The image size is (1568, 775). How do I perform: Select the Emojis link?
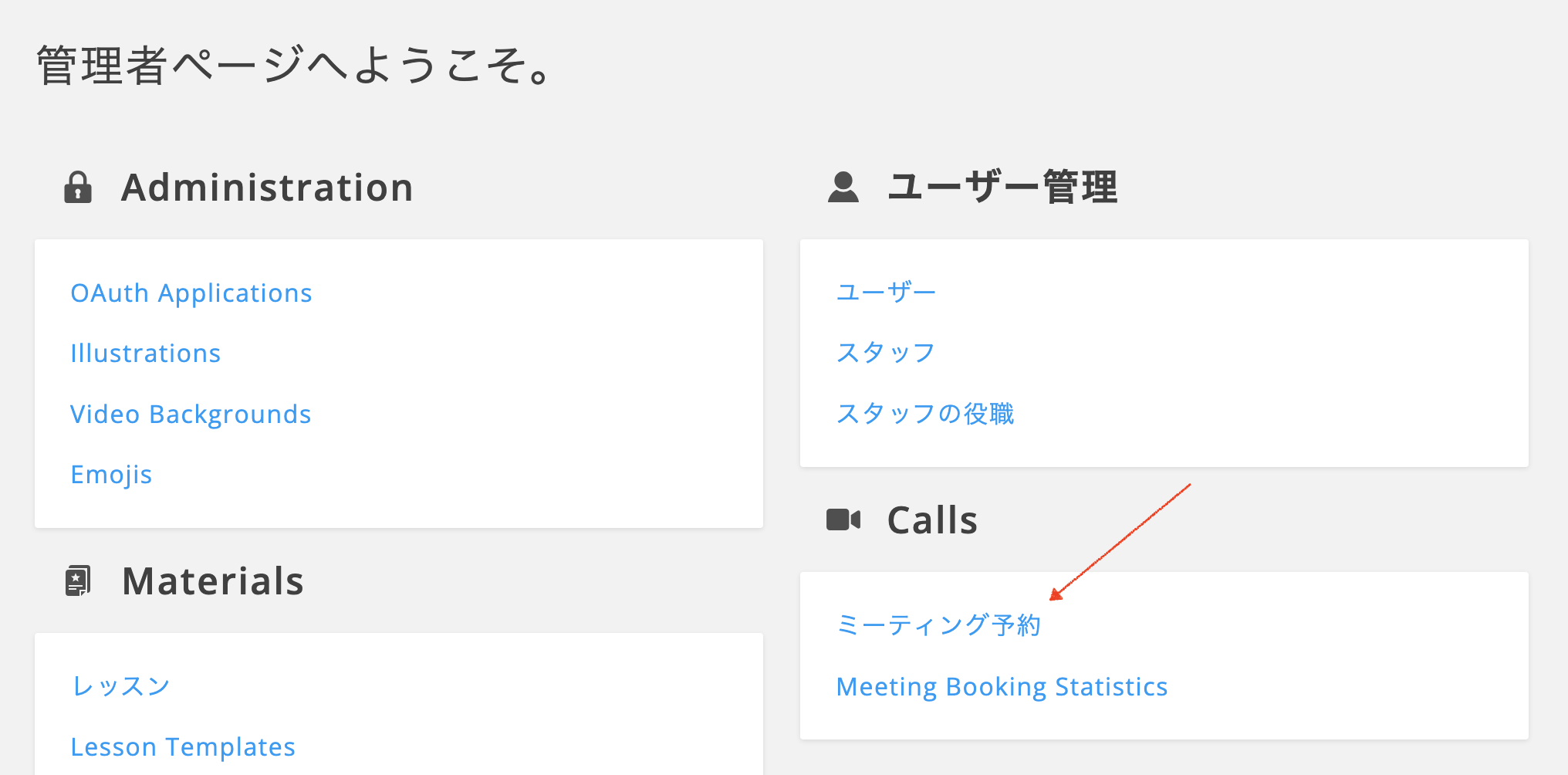(111, 475)
